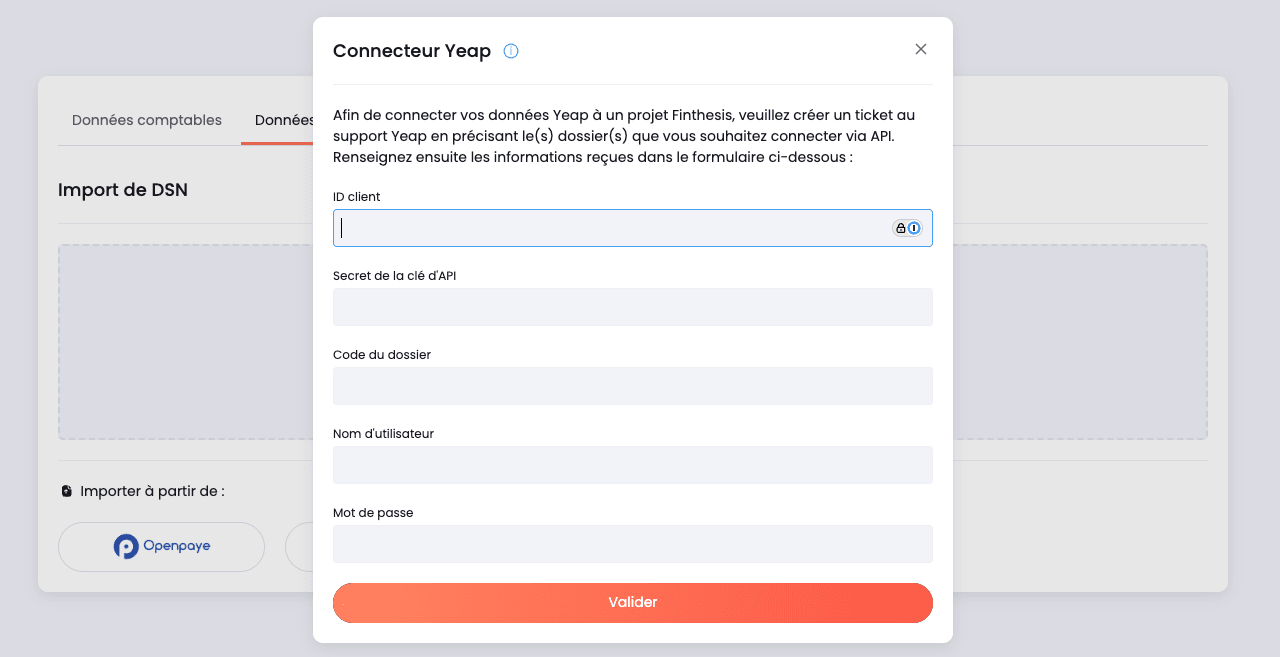Click the "Secret de la clé d'API" field
The image size is (1280, 657).
pyautogui.click(x=632, y=307)
